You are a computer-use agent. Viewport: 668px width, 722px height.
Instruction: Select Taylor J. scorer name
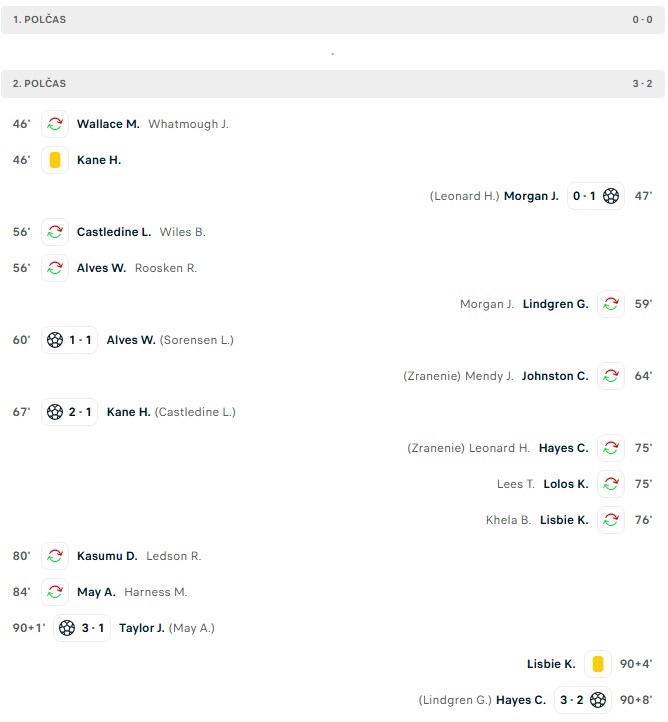[141, 628]
